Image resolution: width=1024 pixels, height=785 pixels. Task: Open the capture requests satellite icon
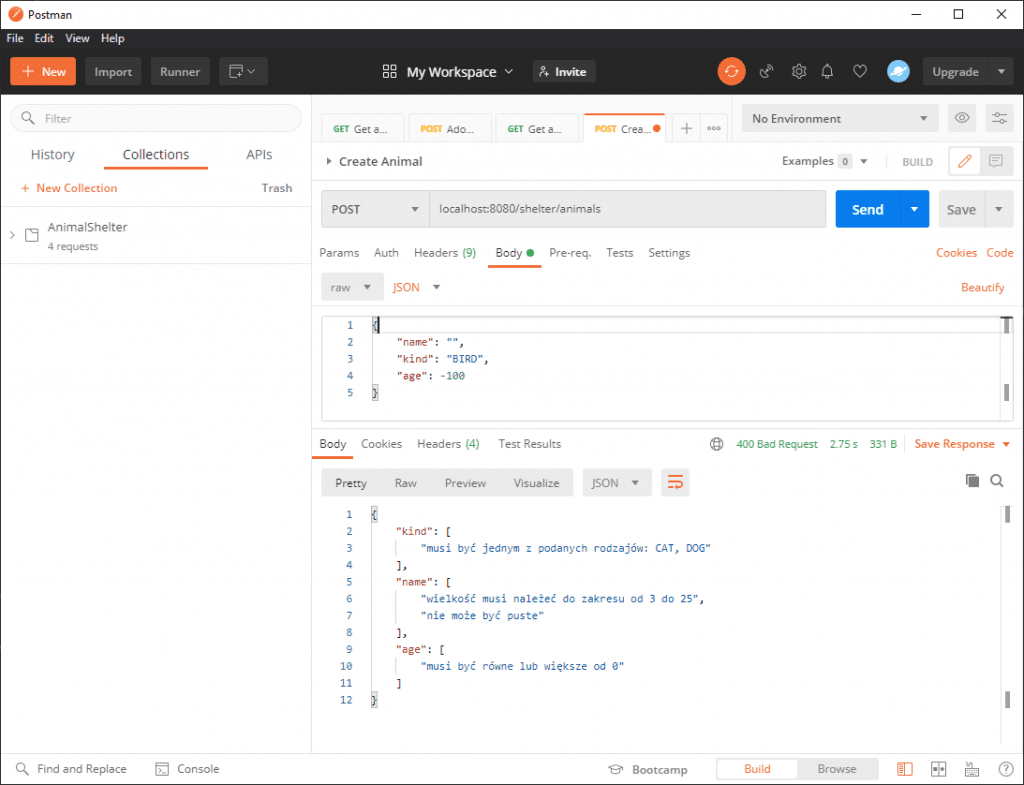click(x=767, y=72)
